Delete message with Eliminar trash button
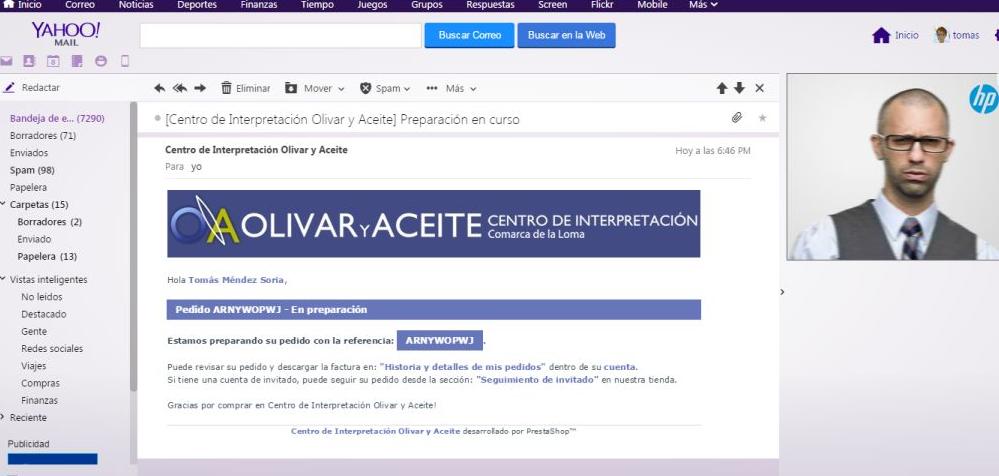This screenshot has width=999, height=476. tap(245, 89)
